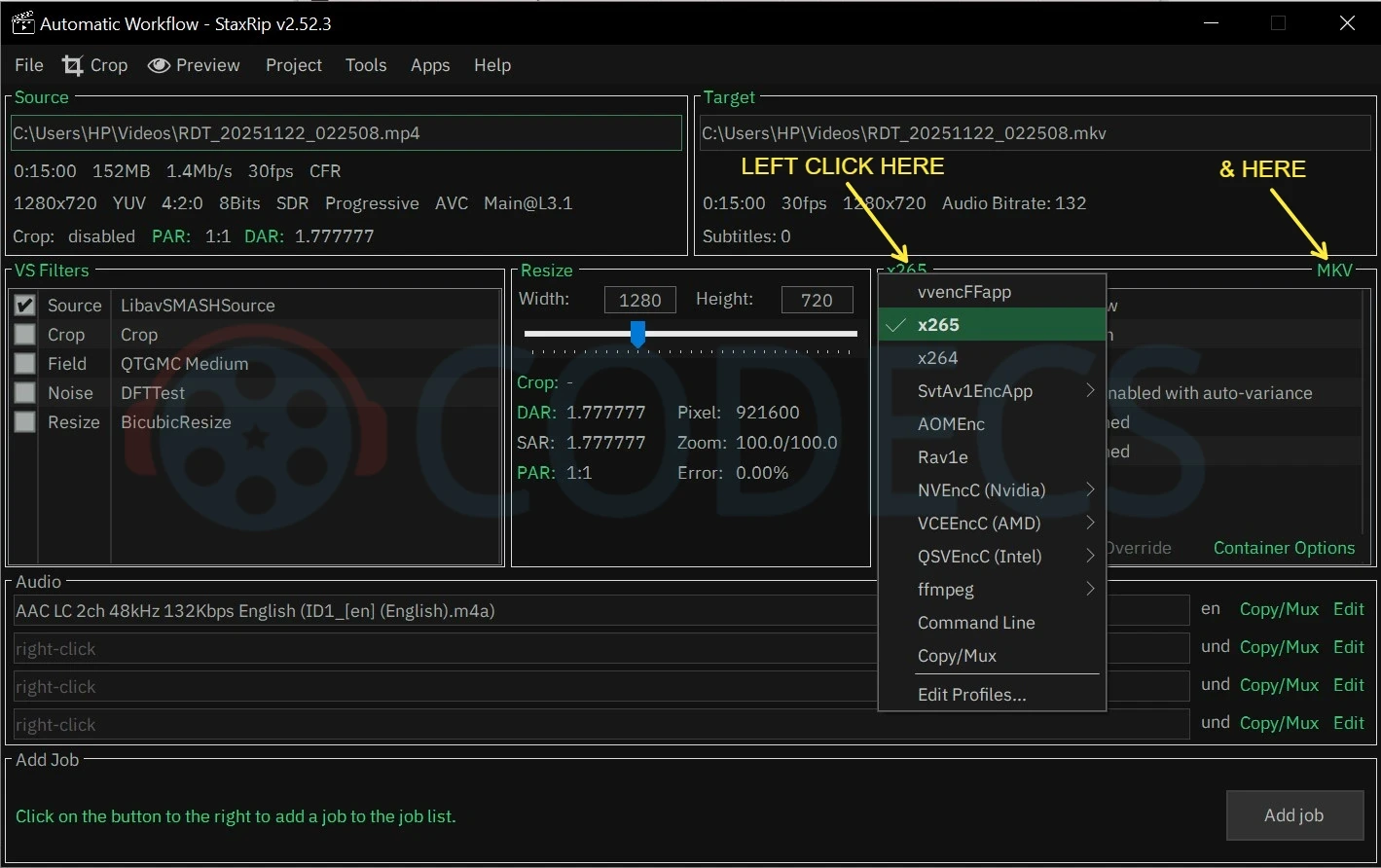
Task: Enable the Noise filter checkbox
Action: (25, 393)
